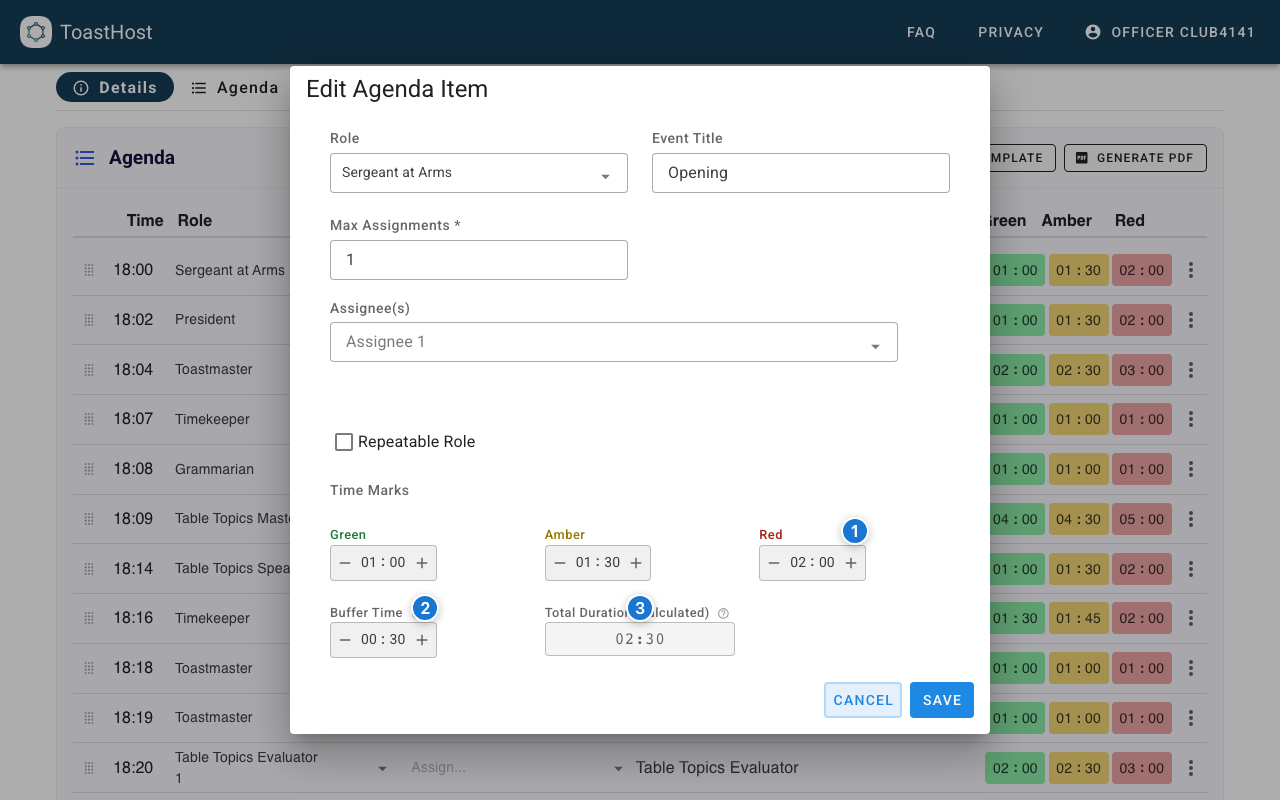Click the Total Duration help icon
The image size is (1280, 800).
723,614
